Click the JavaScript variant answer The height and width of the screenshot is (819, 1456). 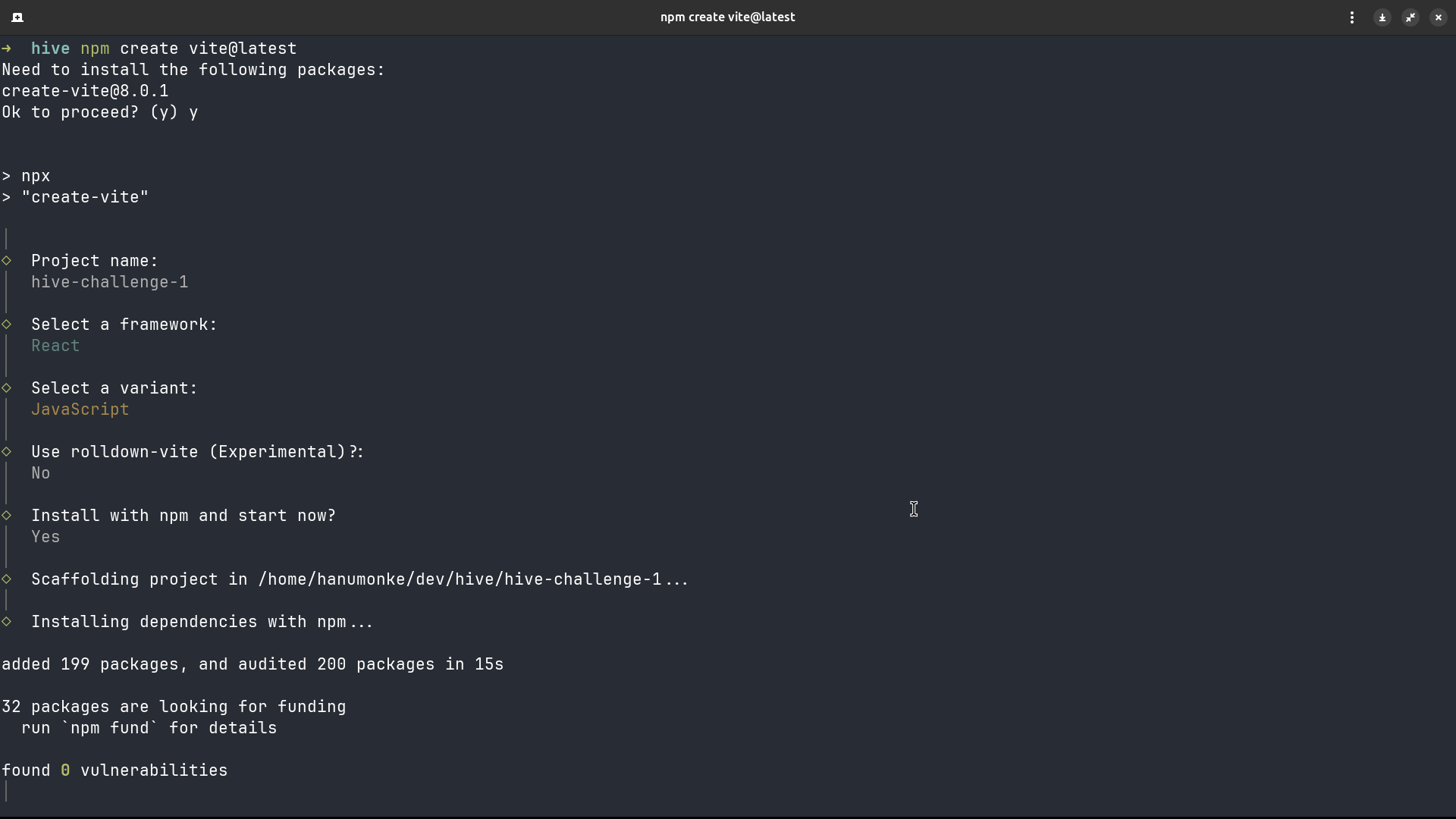[80, 409]
